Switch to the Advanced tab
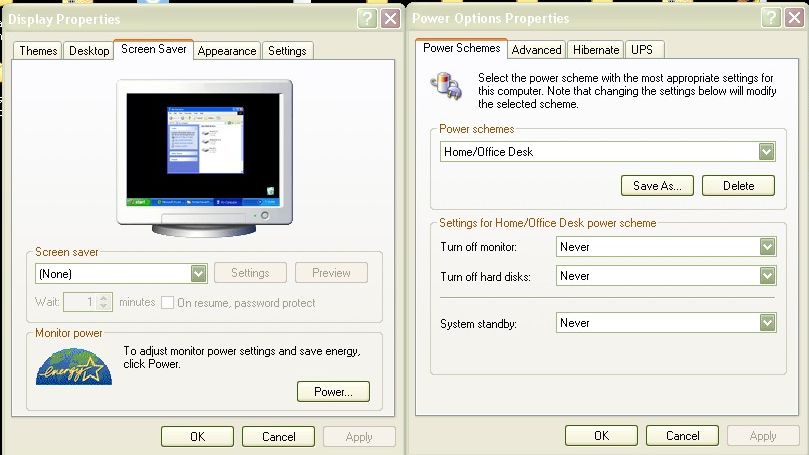 pos(537,50)
